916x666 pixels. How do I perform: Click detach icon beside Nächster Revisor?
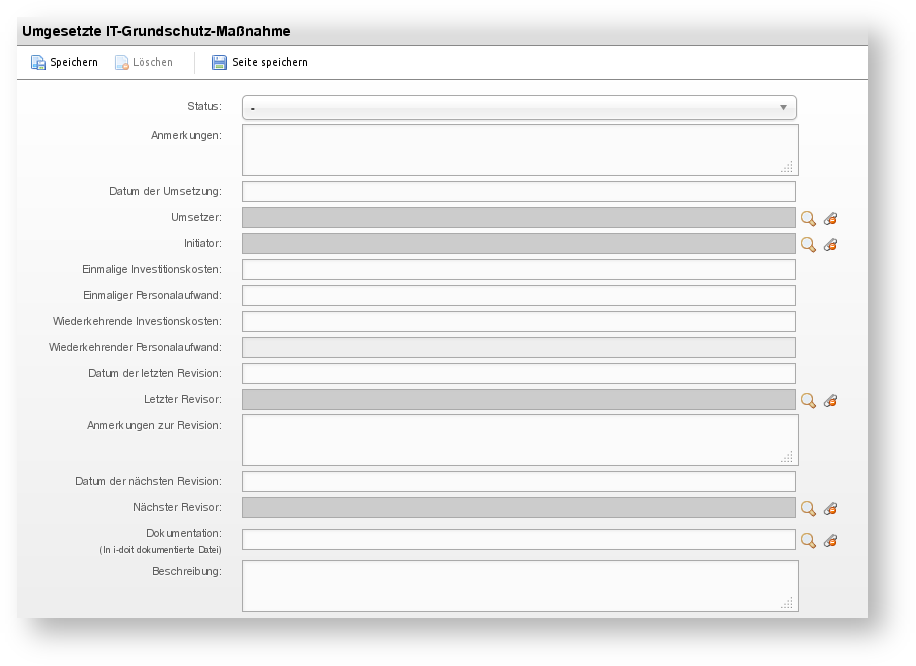coord(830,508)
